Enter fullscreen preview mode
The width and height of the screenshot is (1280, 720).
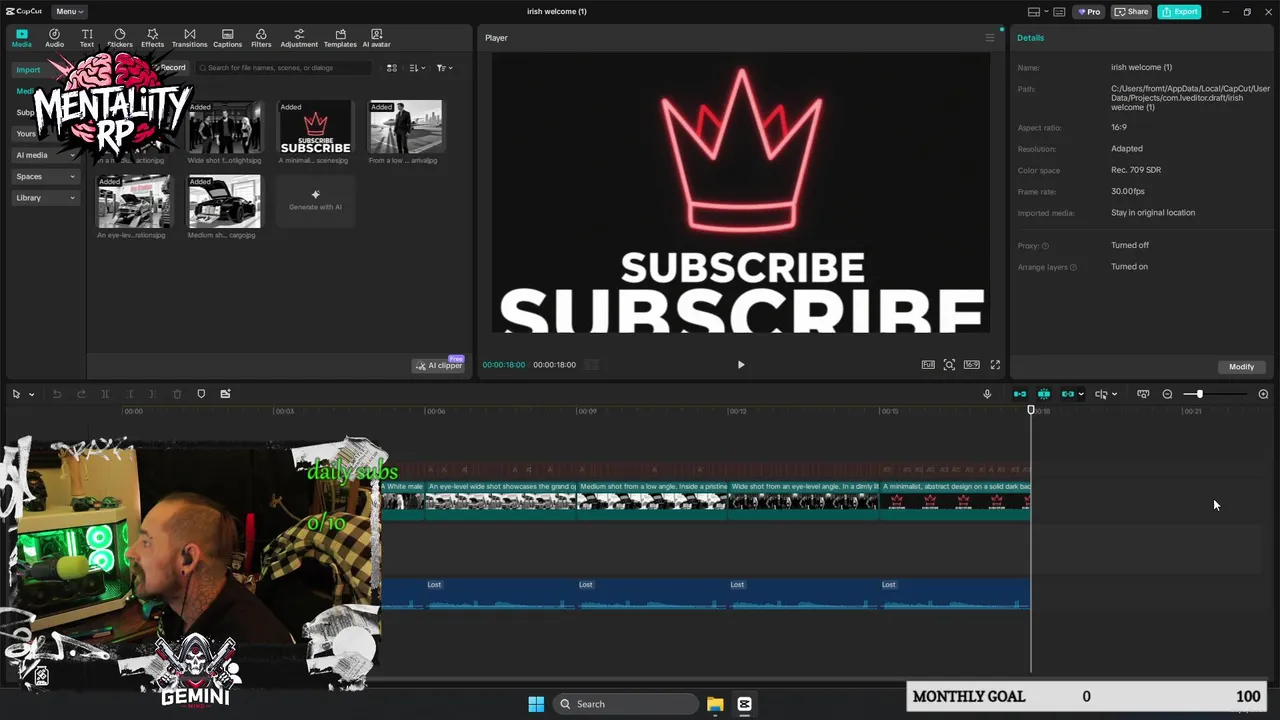coord(995,365)
